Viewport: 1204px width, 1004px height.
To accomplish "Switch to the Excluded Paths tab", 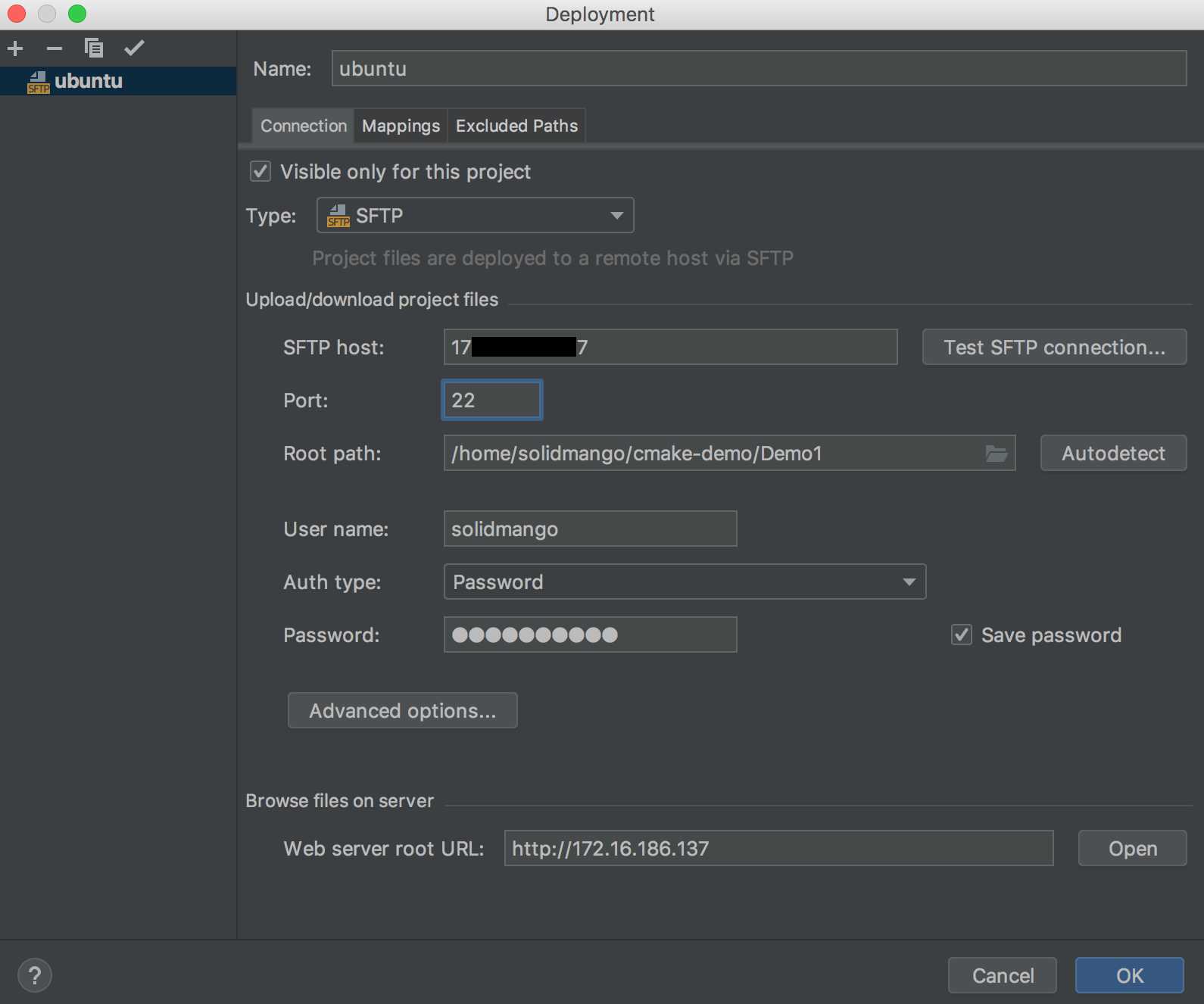I will point(516,126).
